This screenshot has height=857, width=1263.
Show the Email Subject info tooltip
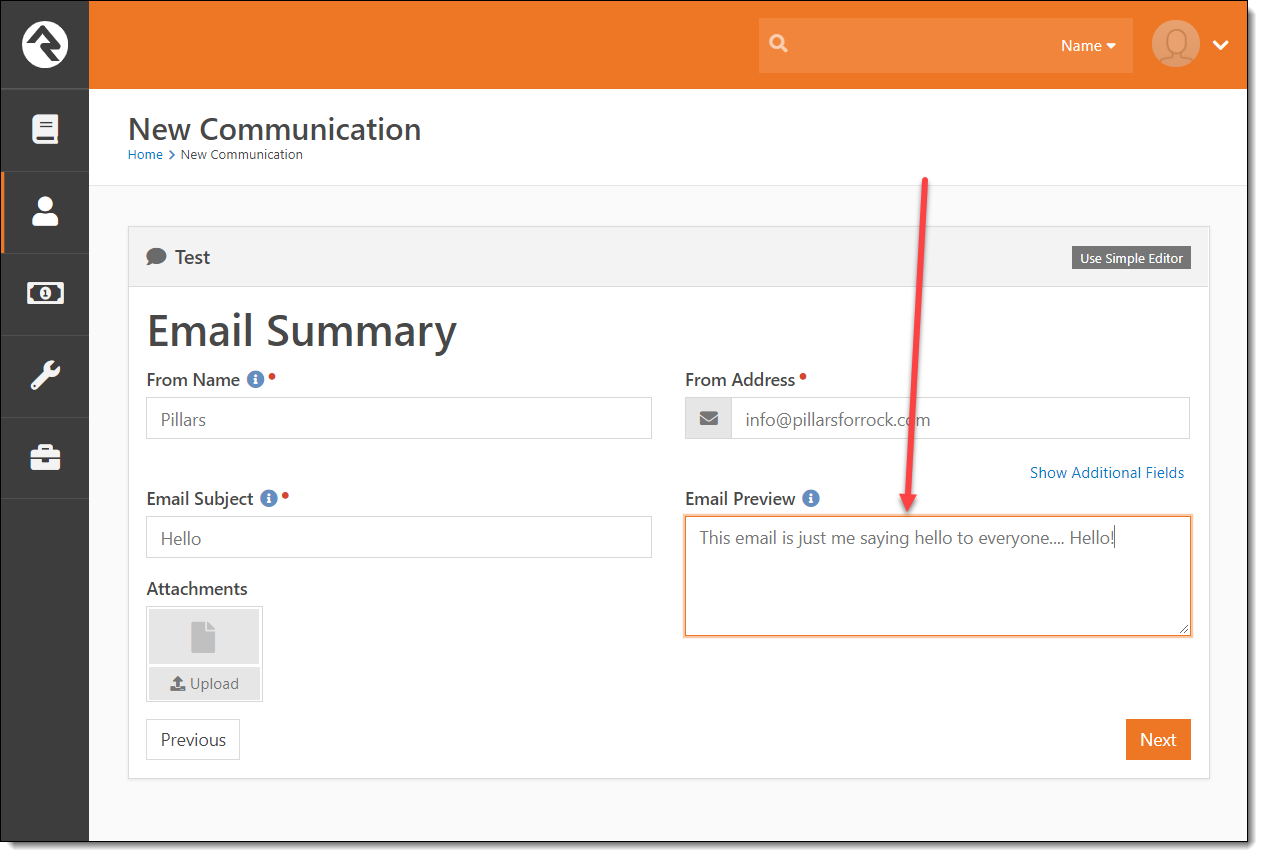point(269,498)
